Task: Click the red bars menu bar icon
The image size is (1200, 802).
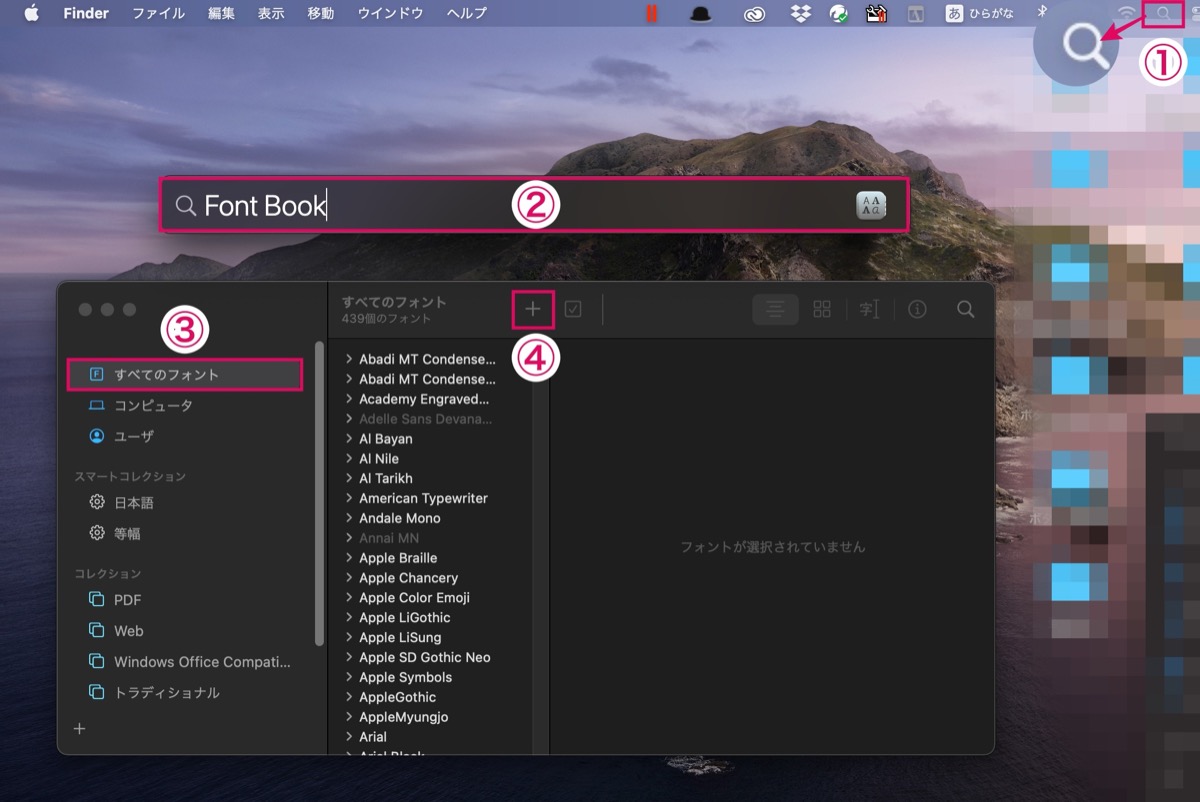Action: (652, 13)
